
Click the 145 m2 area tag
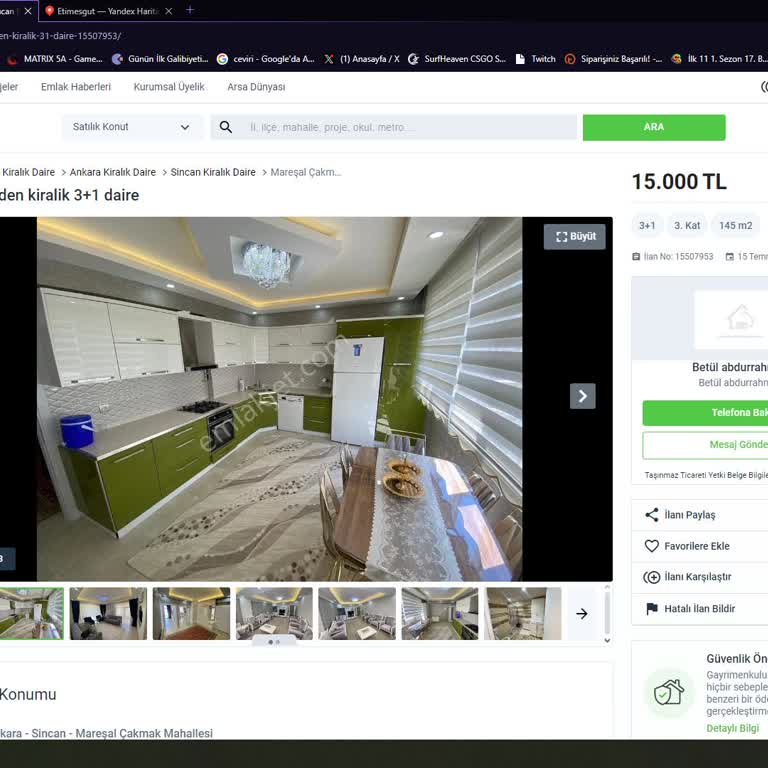click(736, 226)
